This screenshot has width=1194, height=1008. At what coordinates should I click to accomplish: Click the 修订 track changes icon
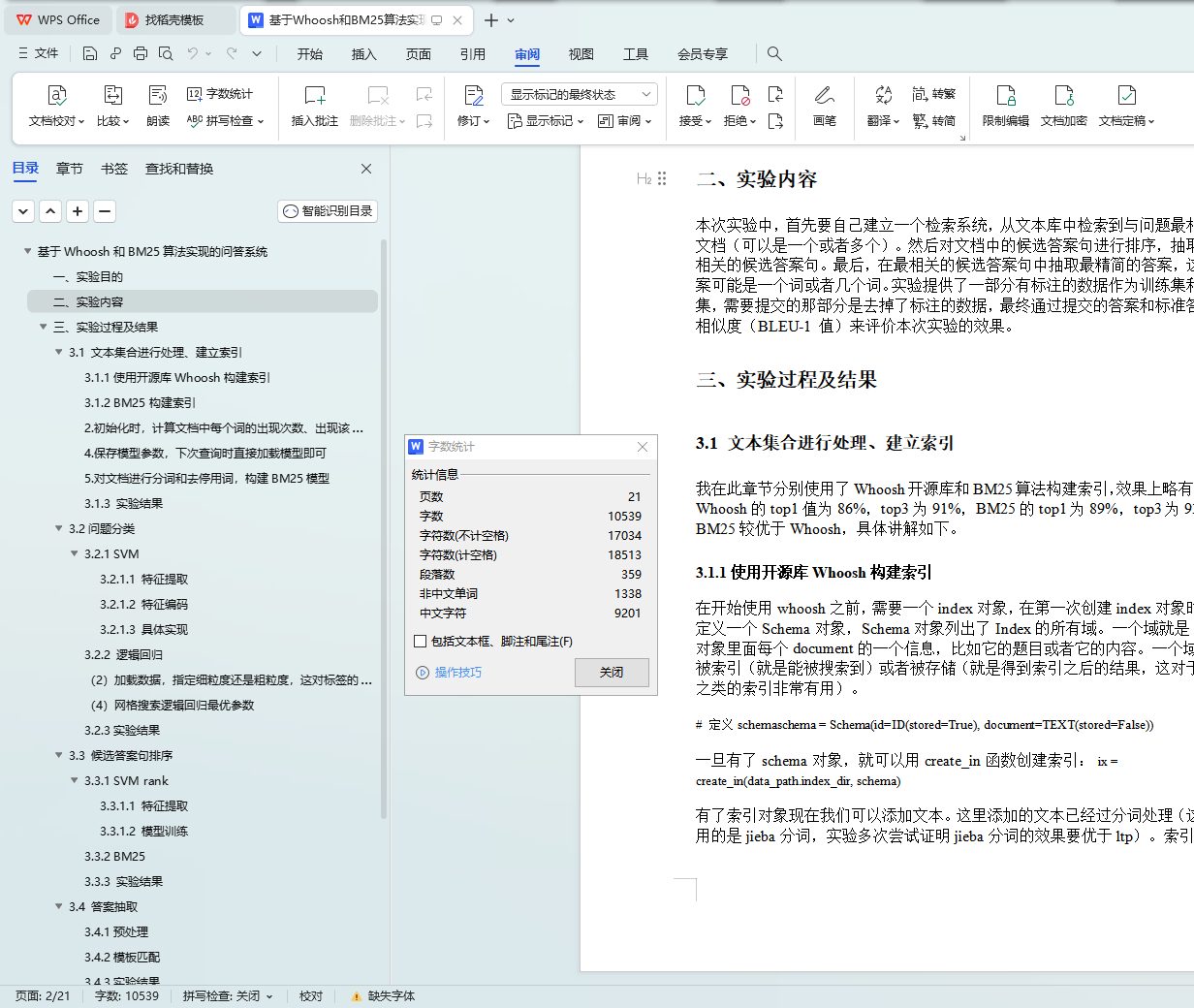(473, 95)
